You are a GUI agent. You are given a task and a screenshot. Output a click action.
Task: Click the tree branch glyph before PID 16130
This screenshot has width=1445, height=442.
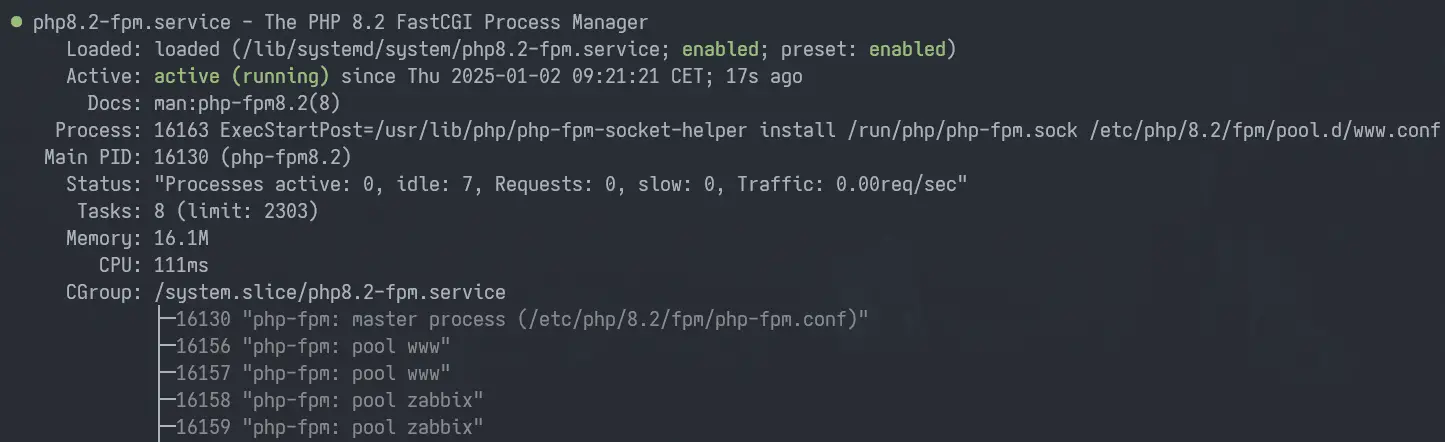tap(165, 319)
